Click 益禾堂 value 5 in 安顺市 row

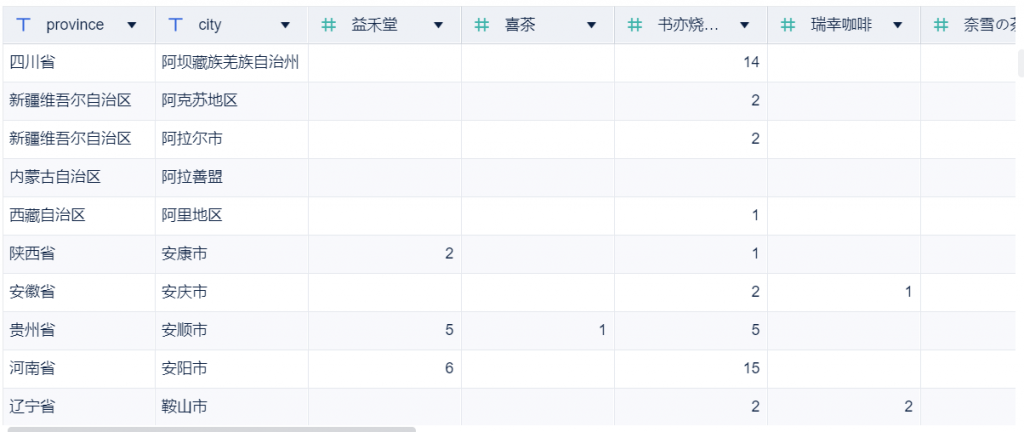coord(449,330)
